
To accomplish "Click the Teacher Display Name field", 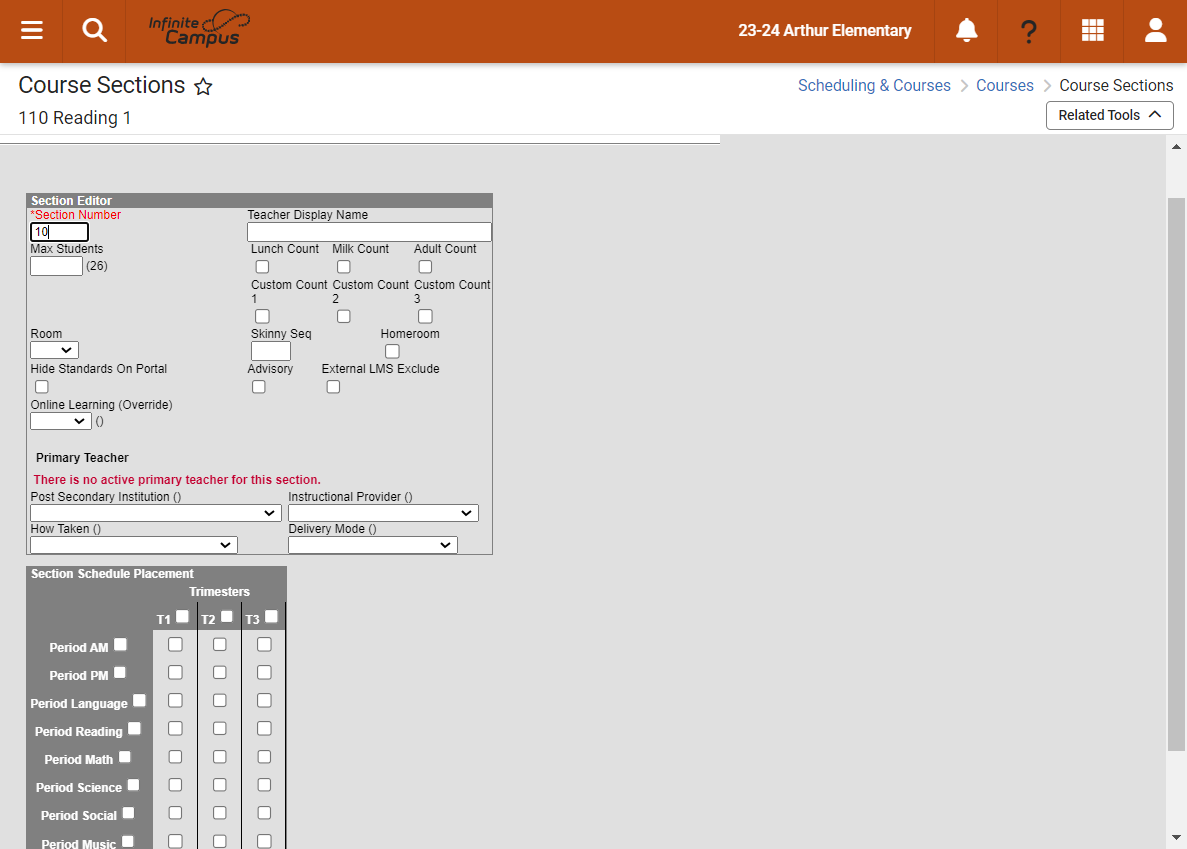I will point(369,232).
